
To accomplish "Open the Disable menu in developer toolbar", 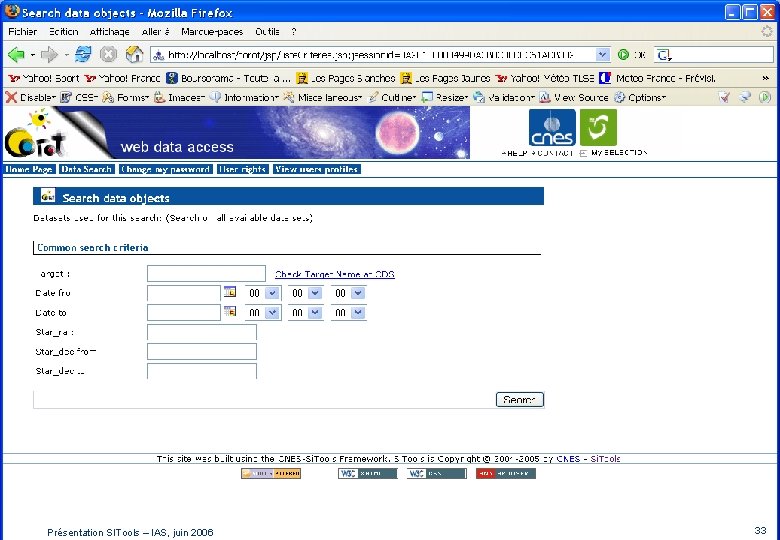I will point(30,97).
